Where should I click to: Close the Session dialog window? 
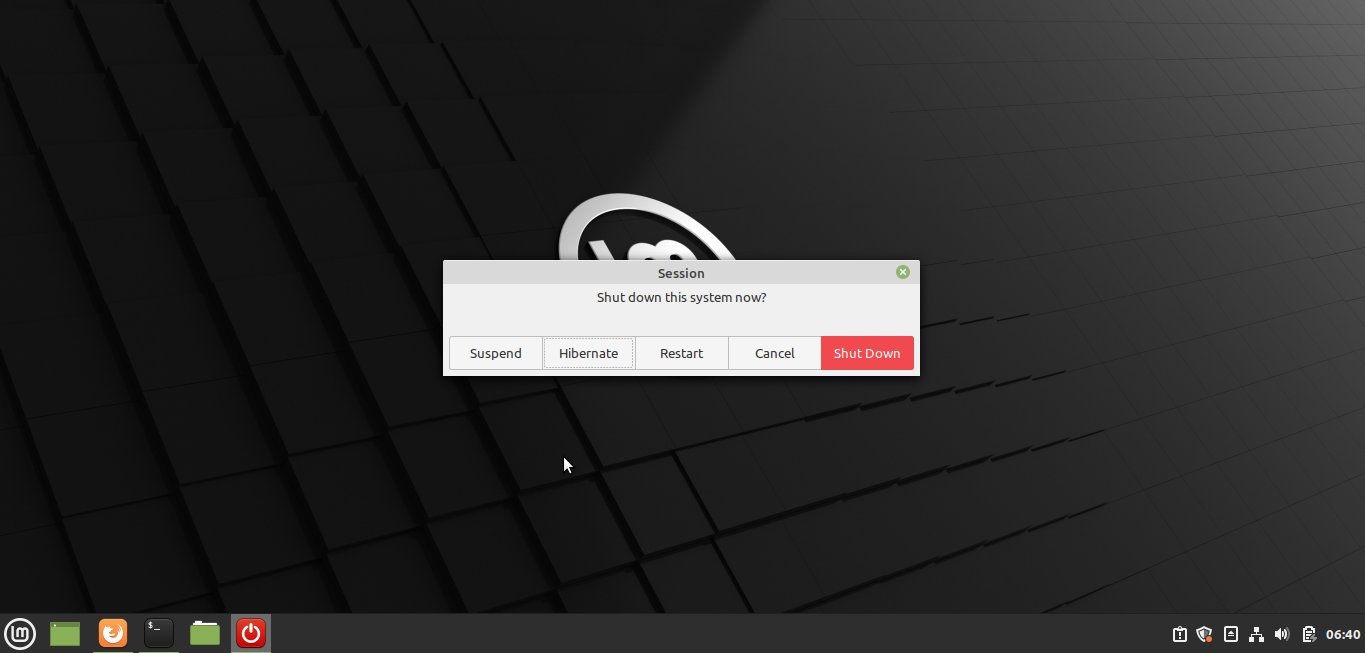[902, 271]
